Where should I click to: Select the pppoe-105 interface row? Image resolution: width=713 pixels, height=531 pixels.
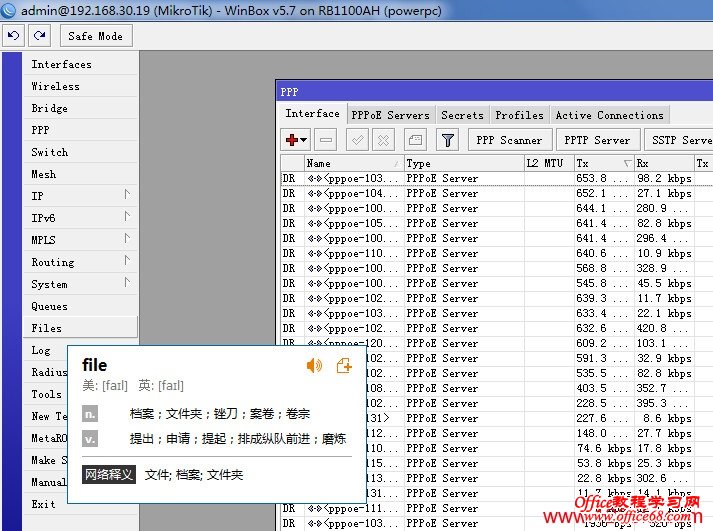[497, 223]
